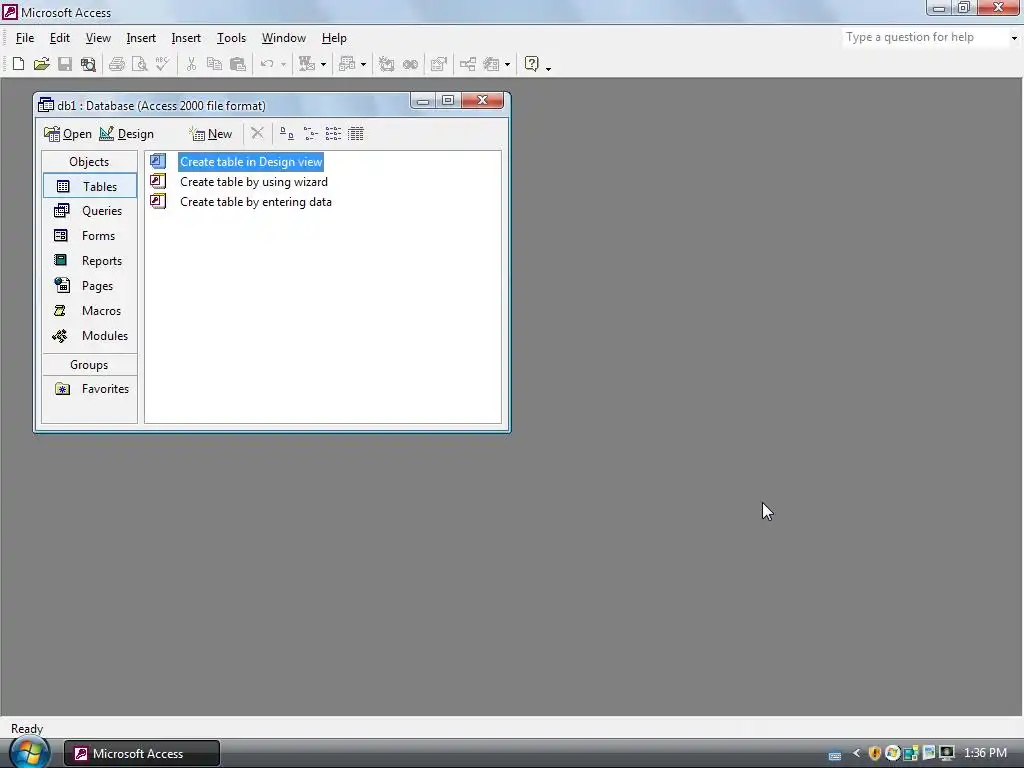The image size is (1024, 768).
Task: Open a database with the folder toolbar icon
Action: (41, 64)
